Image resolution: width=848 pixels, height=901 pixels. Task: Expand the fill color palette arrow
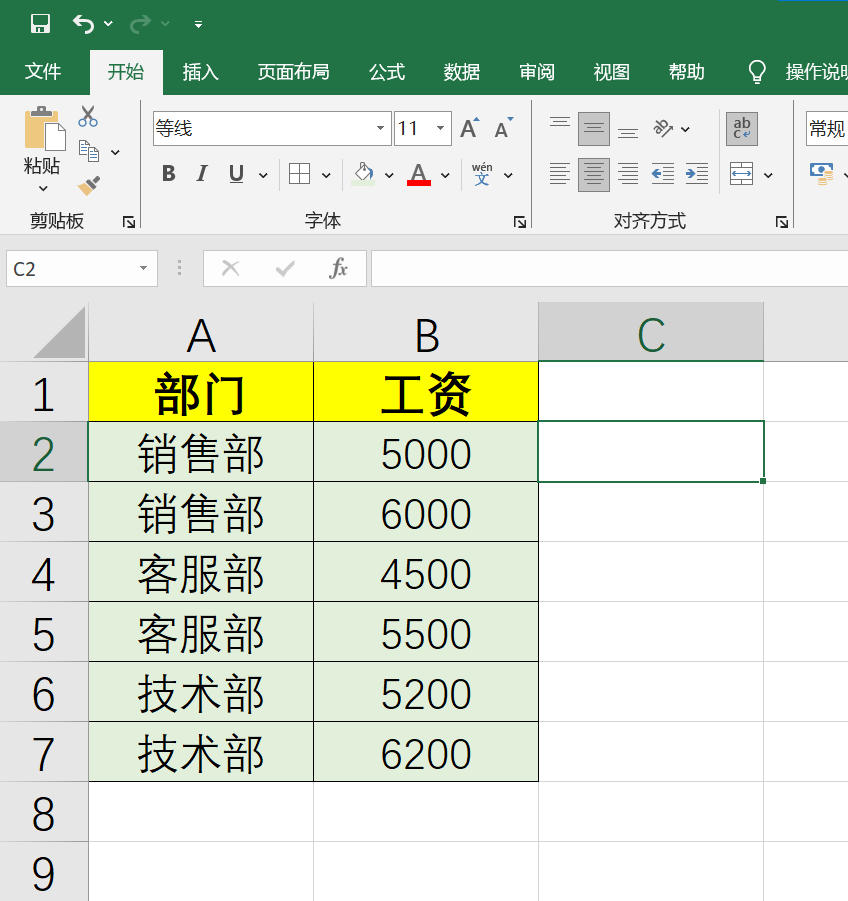[389, 175]
